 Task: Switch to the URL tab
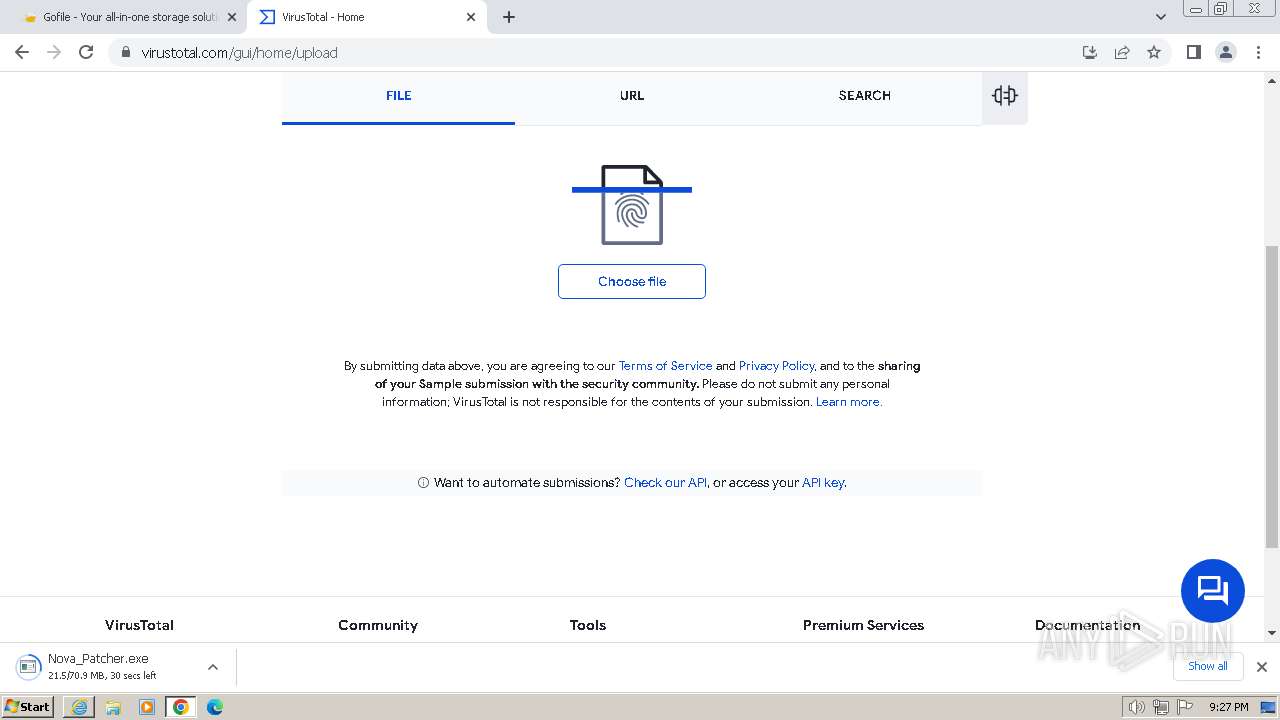632,96
